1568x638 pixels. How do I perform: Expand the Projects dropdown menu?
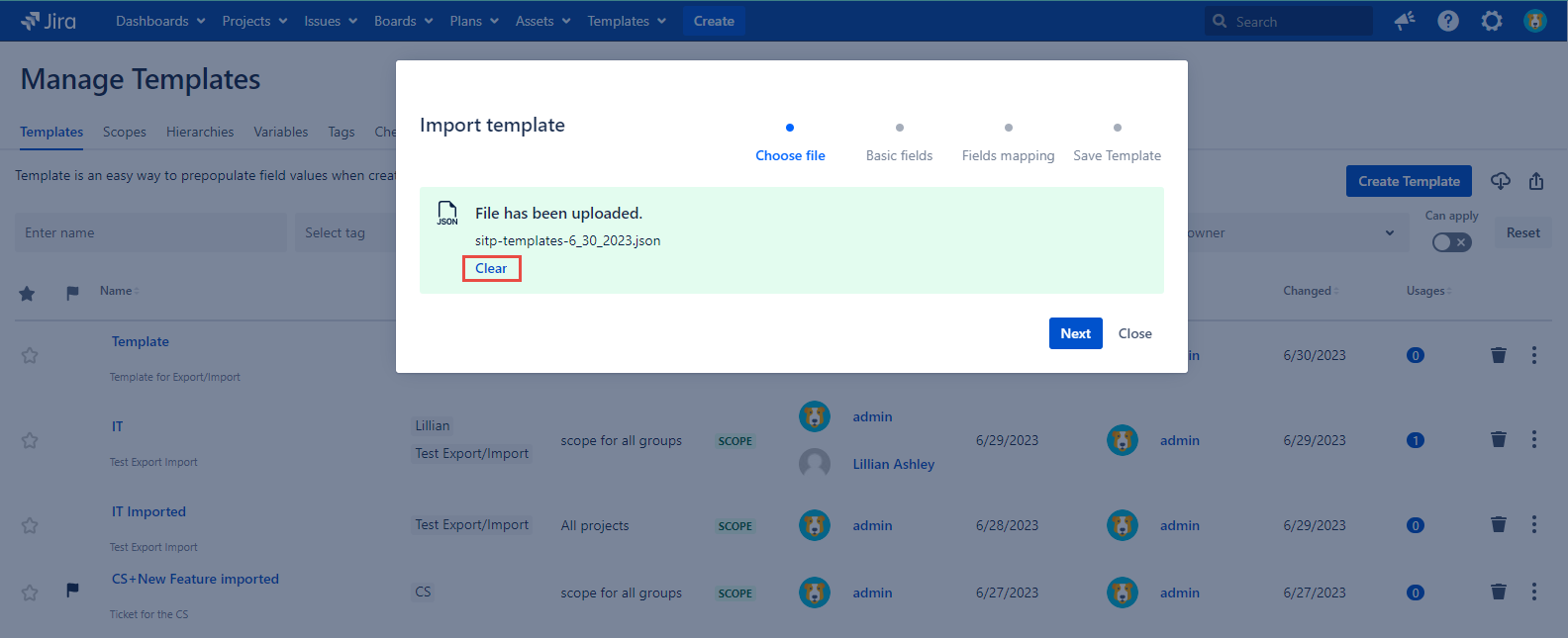(x=254, y=21)
